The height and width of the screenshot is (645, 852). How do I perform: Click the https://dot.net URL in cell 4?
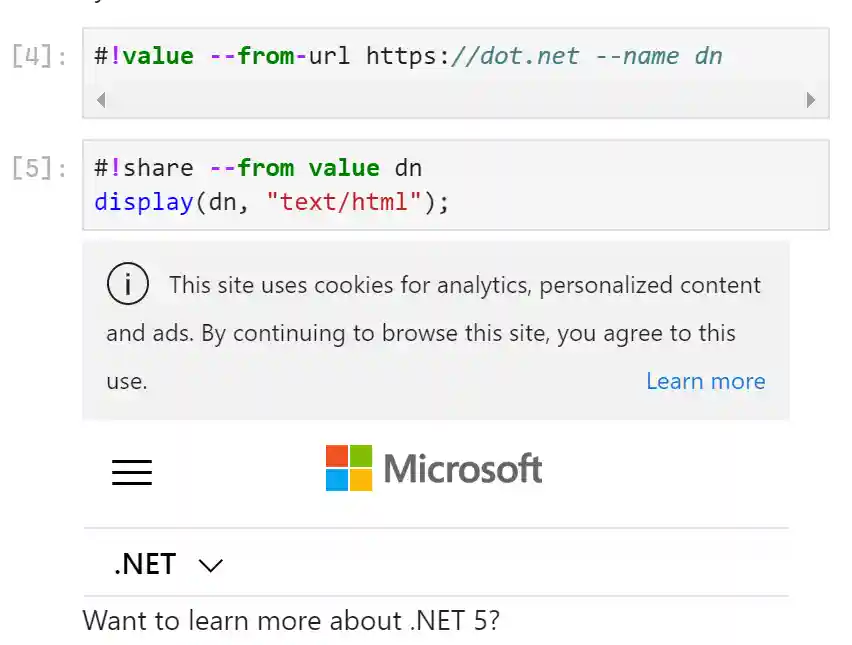tap(472, 56)
